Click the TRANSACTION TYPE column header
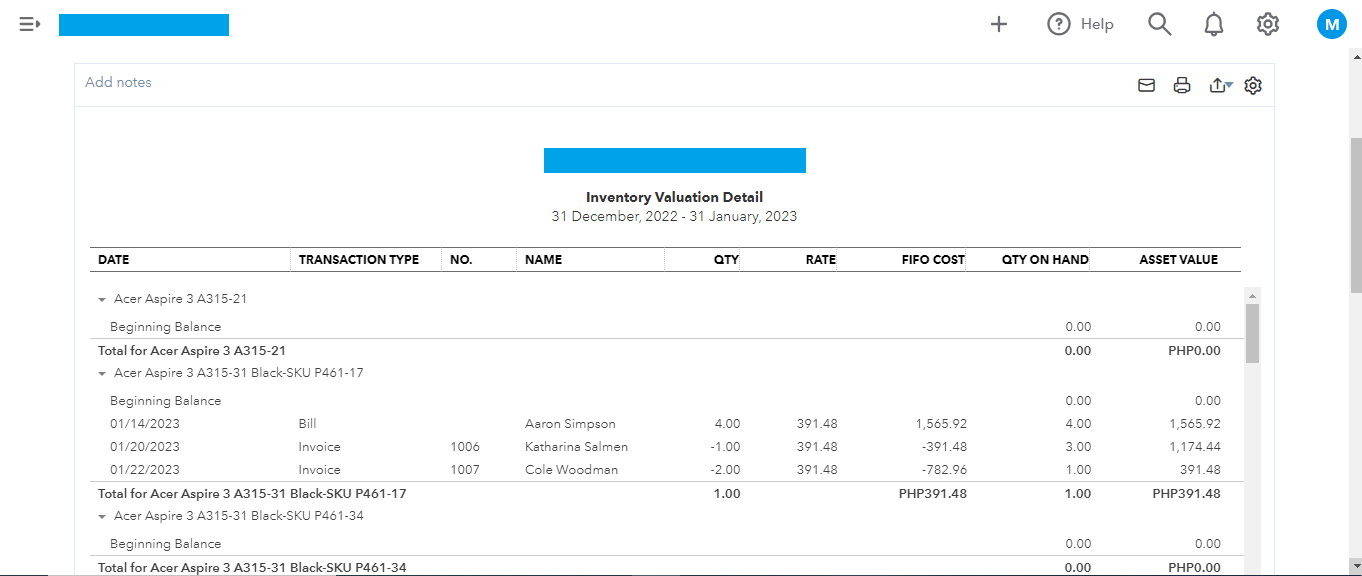 tap(359, 260)
